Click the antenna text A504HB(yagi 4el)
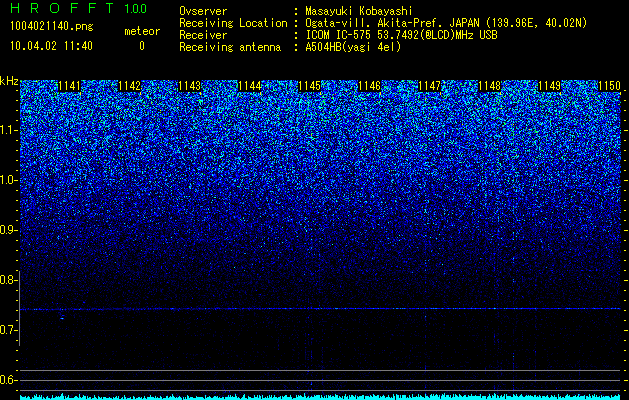Screen dimensions: 629x400 pos(353,47)
